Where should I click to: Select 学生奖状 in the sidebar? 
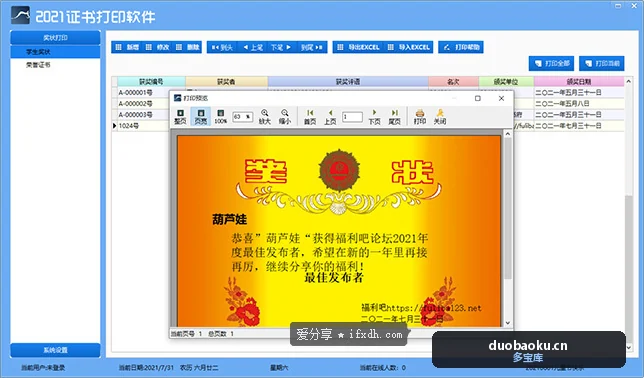coord(55,52)
